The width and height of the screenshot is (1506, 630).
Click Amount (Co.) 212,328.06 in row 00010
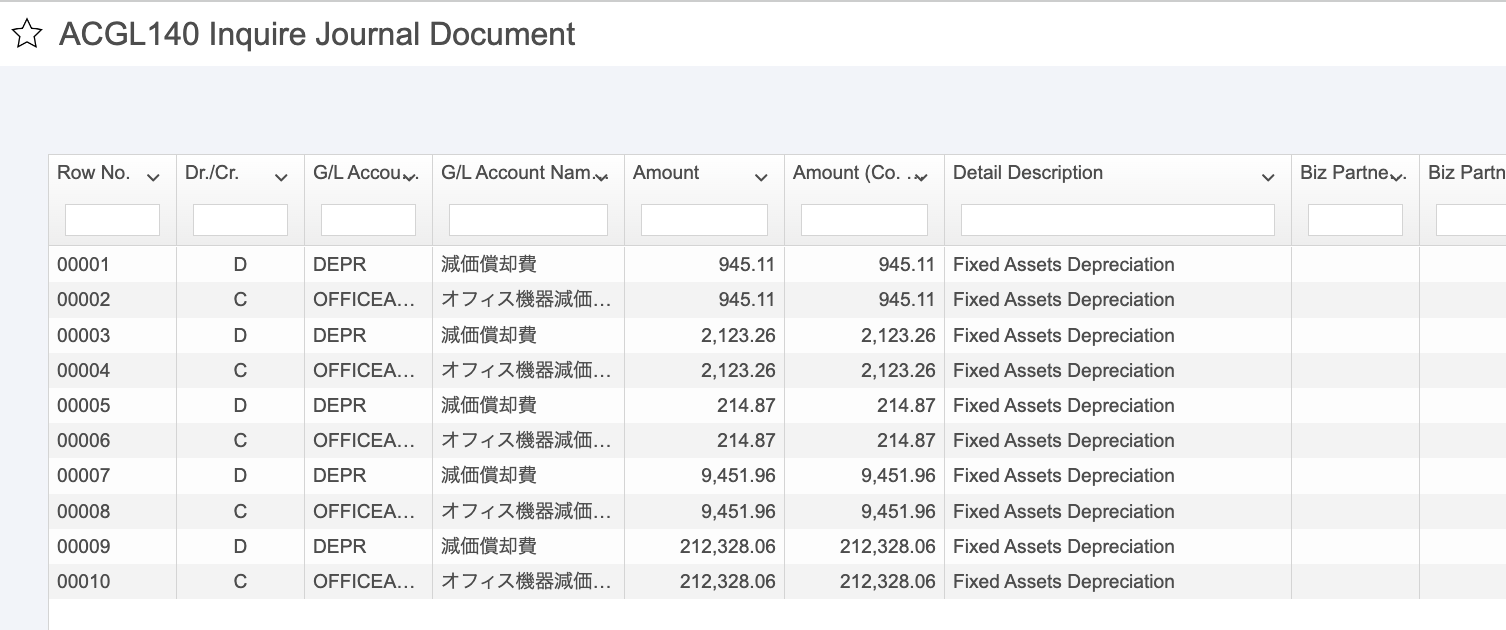click(x=888, y=581)
